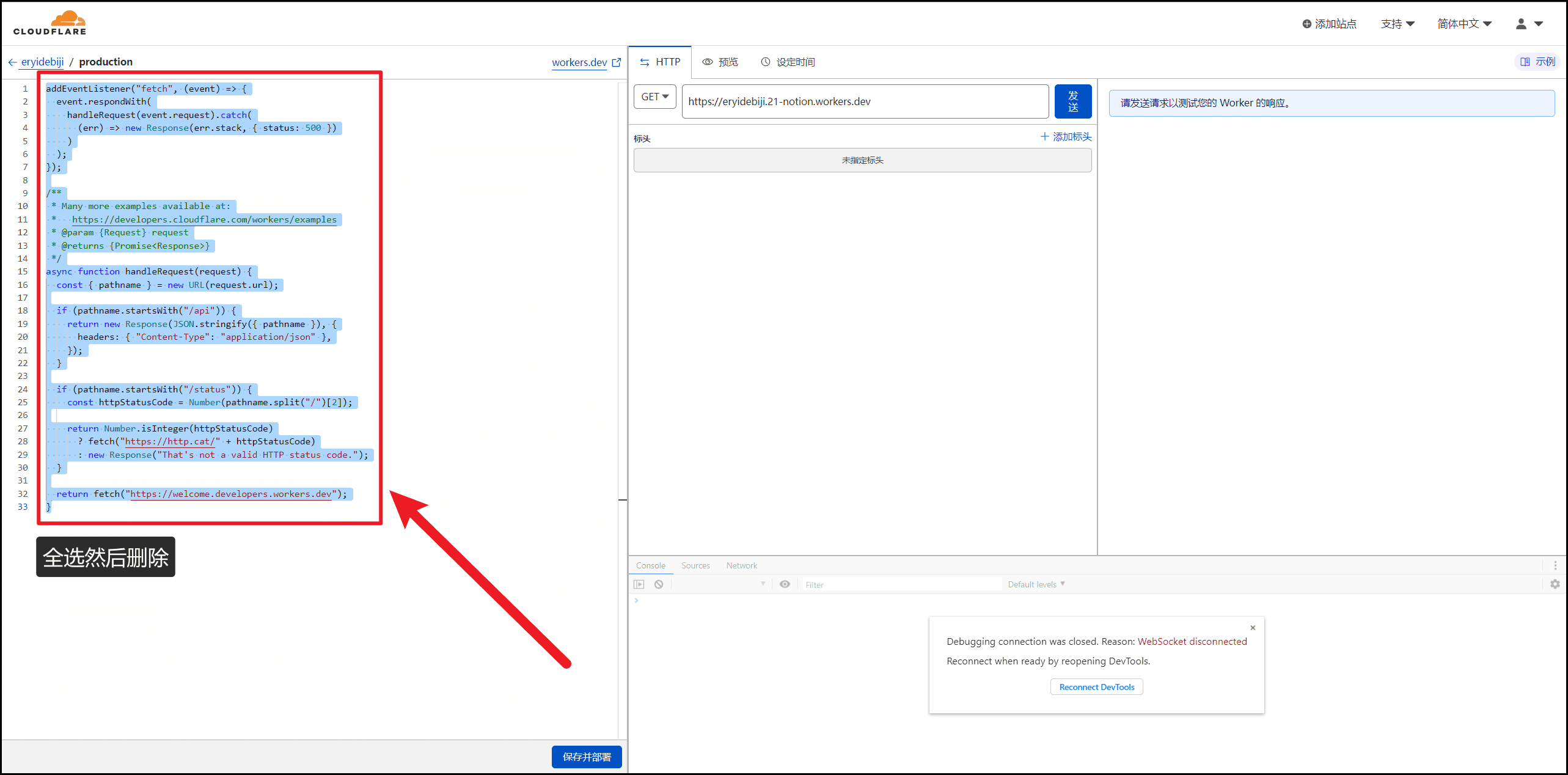Viewport: 1568px width, 775px height.
Task: Open the Default levels dropdown
Action: point(1036,584)
